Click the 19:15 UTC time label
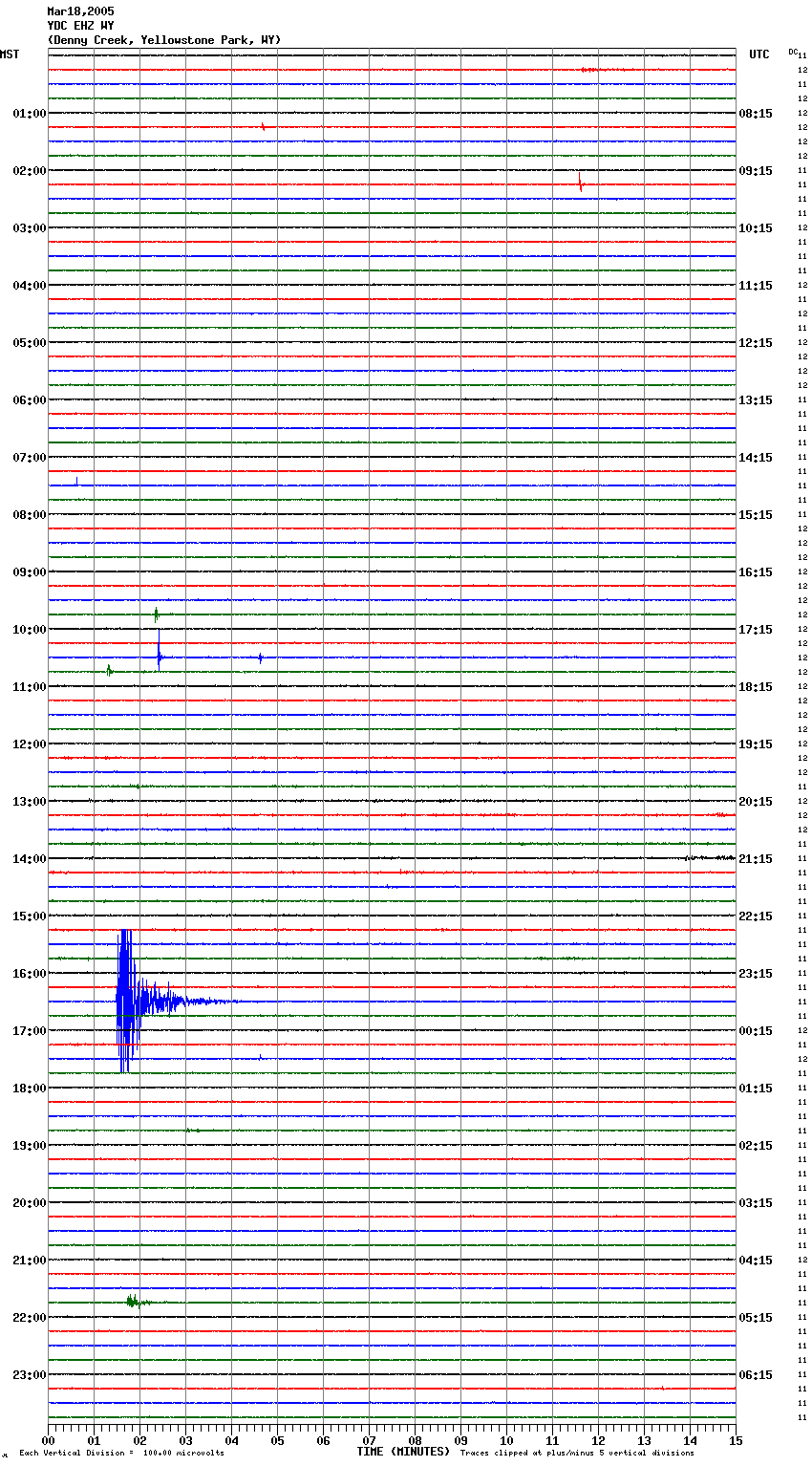This screenshot has width=812, height=1466. pyautogui.click(x=756, y=744)
